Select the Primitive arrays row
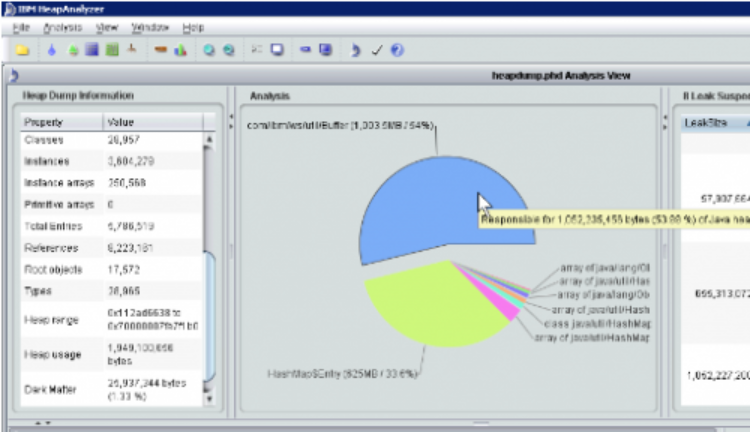This screenshot has width=752, height=436. click(112, 204)
